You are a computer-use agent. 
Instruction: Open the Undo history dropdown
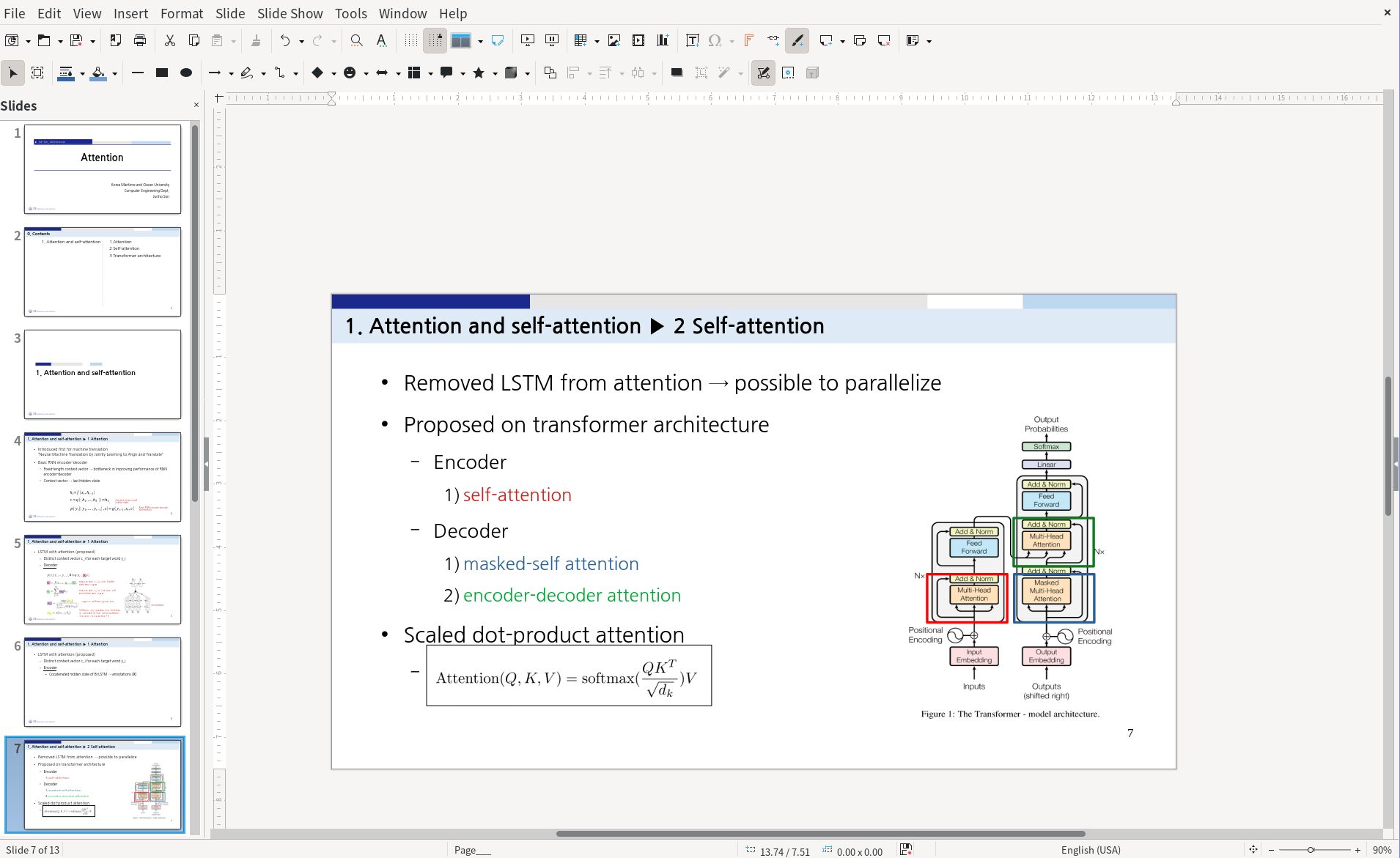coord(301,40)
